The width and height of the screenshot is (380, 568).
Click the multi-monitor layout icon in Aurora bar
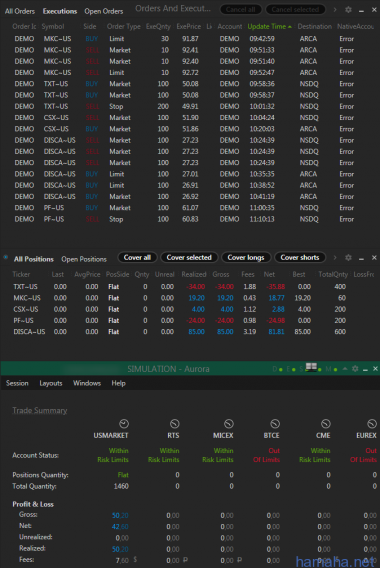(x=311, y=367)
